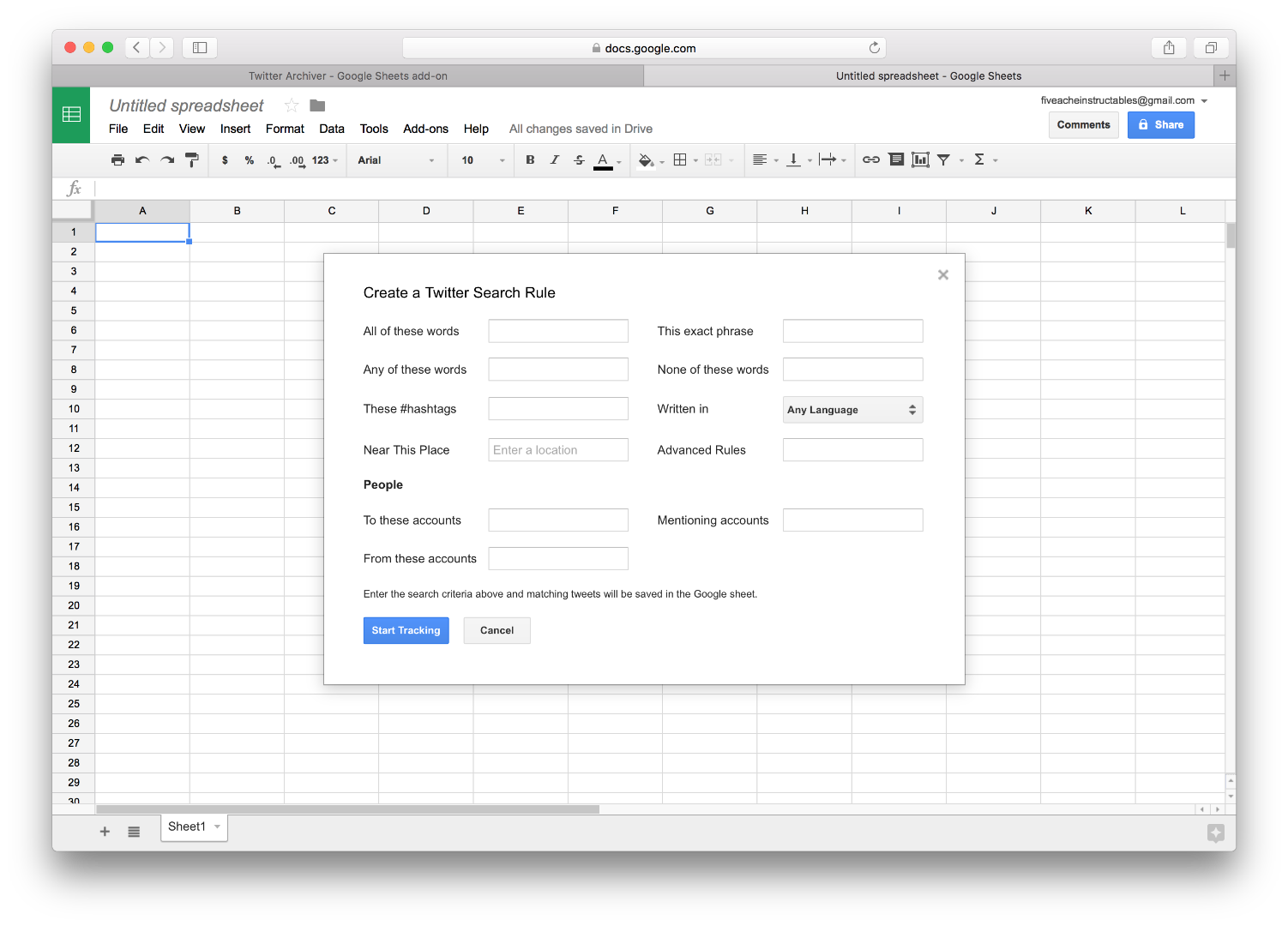Toggle italic formatting
The image size is (1288, 926).
coord(555,159)
